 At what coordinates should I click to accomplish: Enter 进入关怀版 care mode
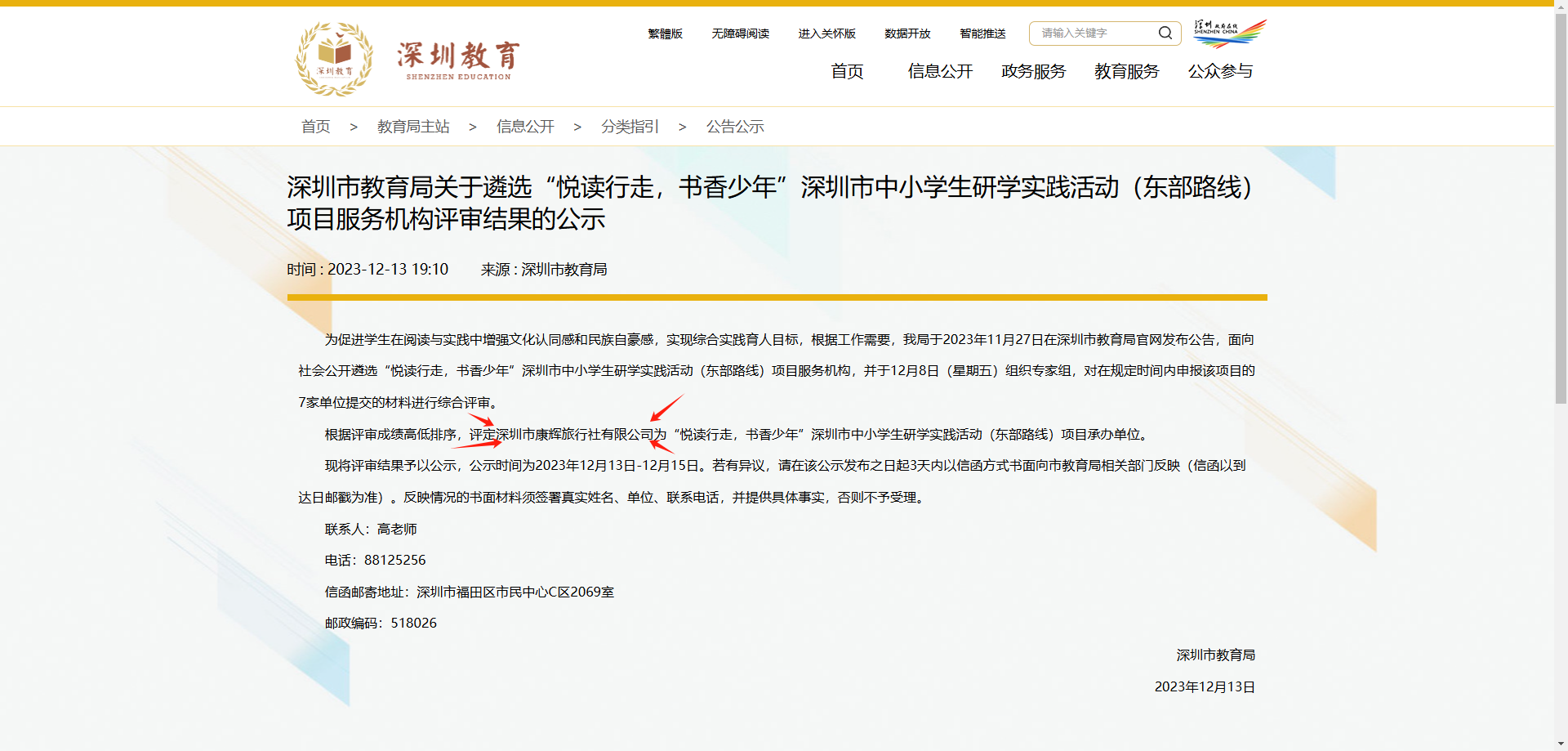pos(826,34)
